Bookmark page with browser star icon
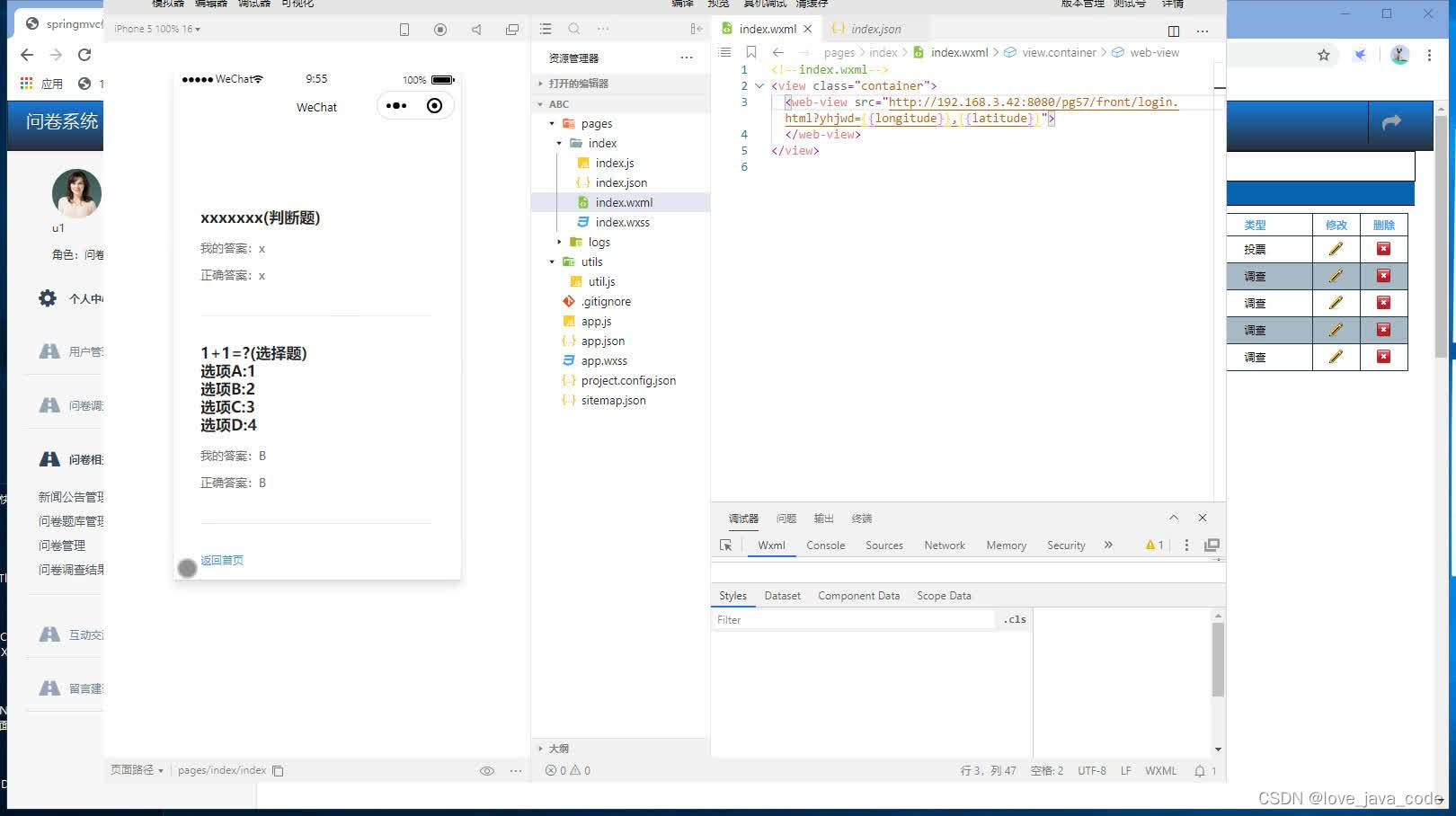The image size is (1456, 816). click(x=1324, y=55)
